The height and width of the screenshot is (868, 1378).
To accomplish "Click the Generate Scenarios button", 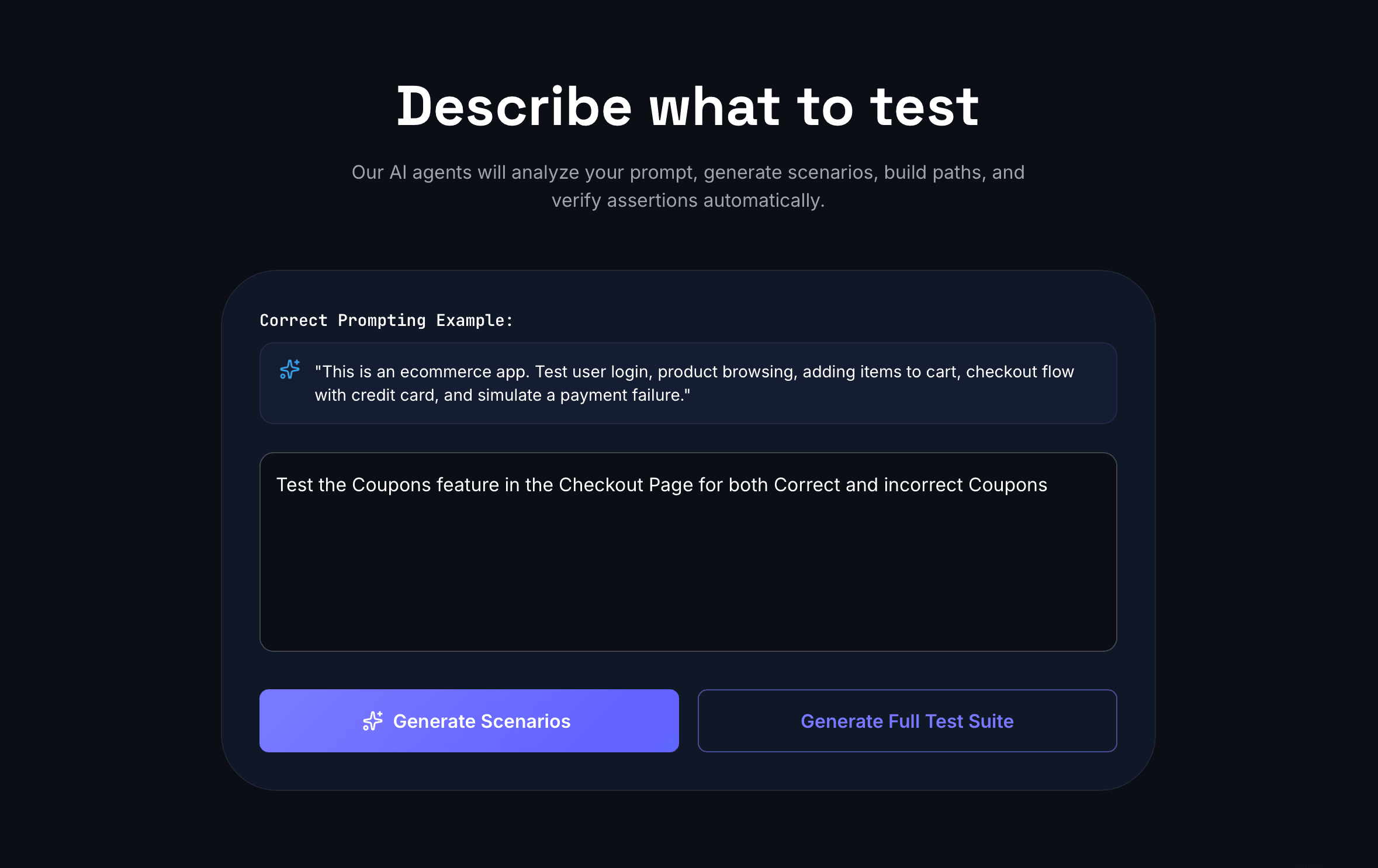I will click(468, 721).
